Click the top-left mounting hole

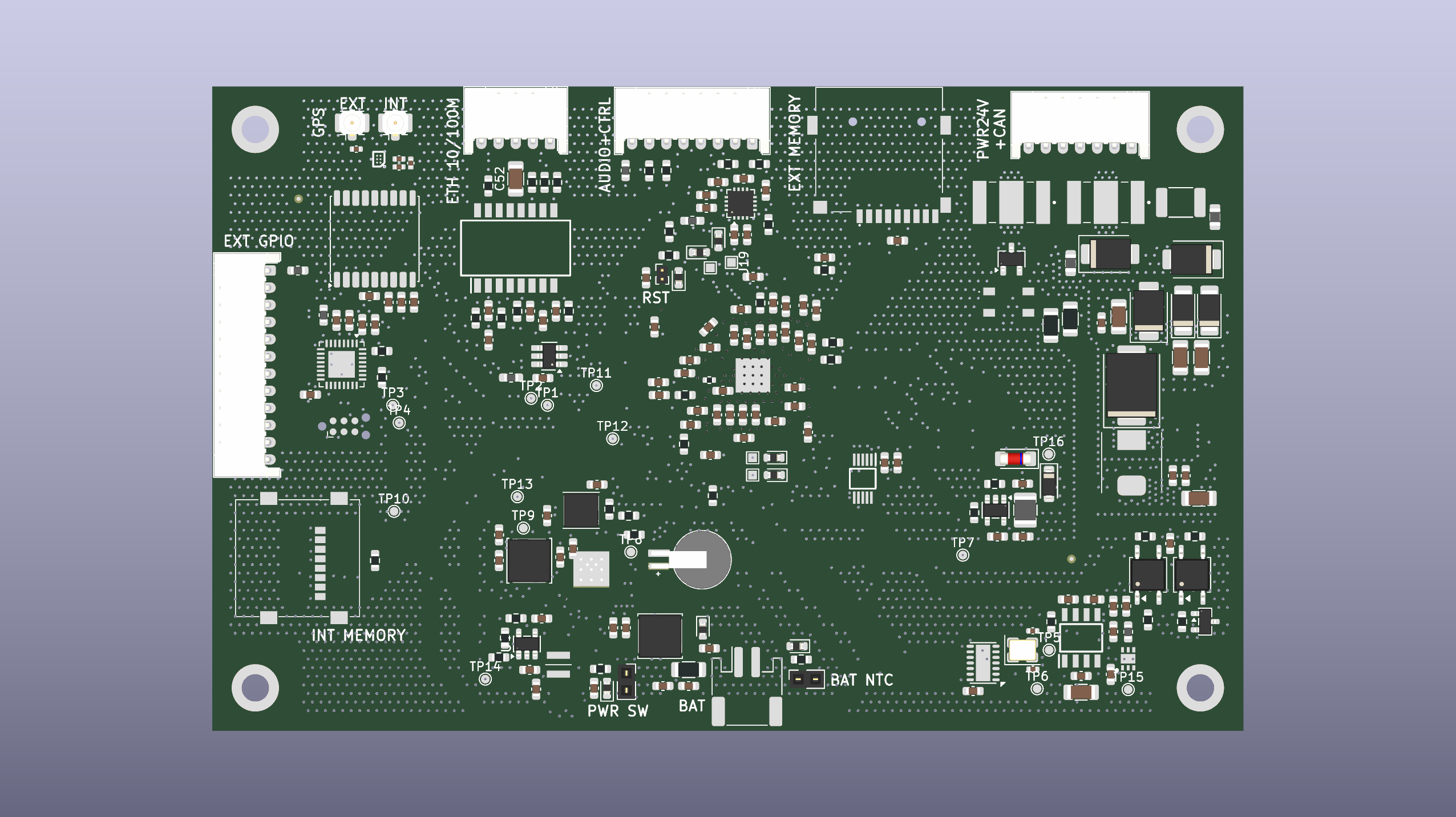click(255, 130)
